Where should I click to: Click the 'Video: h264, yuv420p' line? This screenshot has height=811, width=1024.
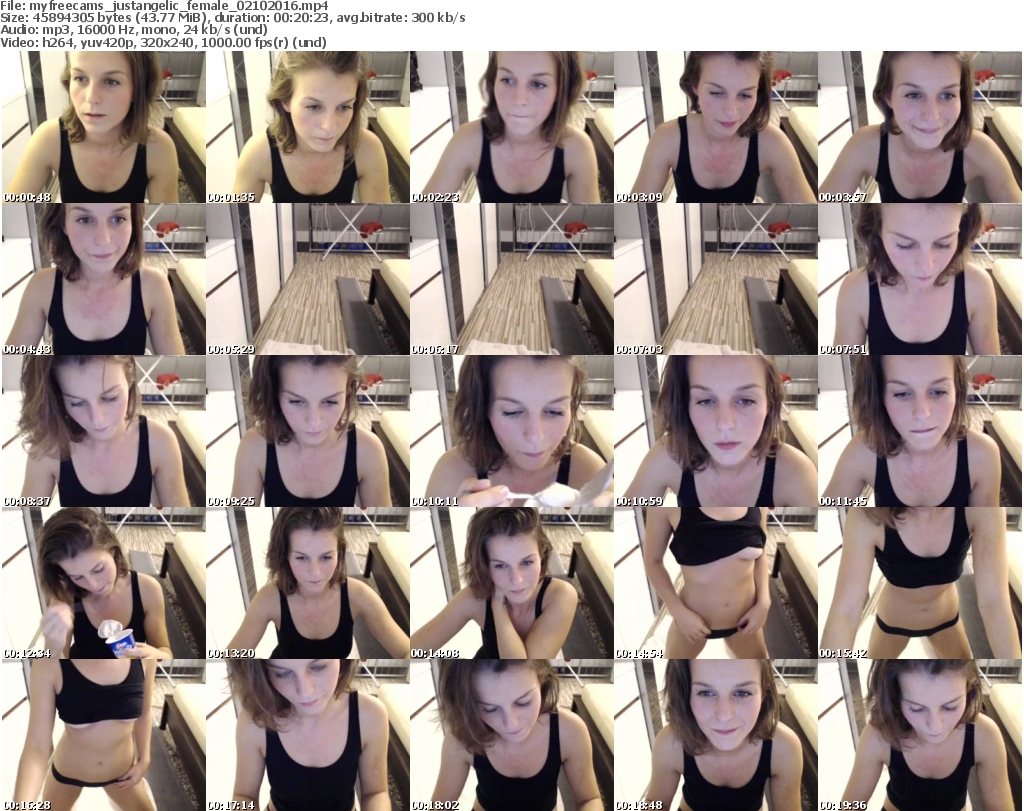[163, 42]
